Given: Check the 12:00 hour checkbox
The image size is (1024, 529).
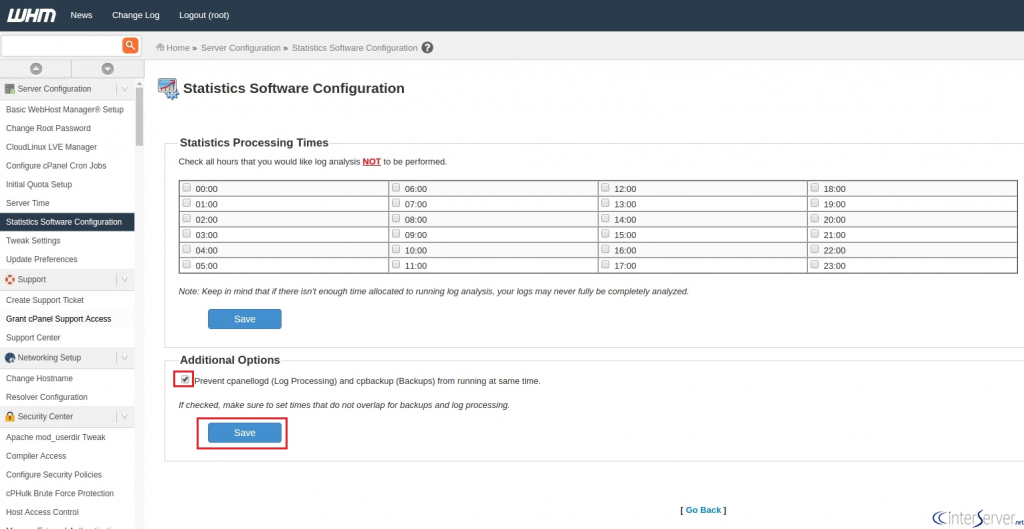Looking at the screenshot, I should pyautogui.click(x=605, y=187).
